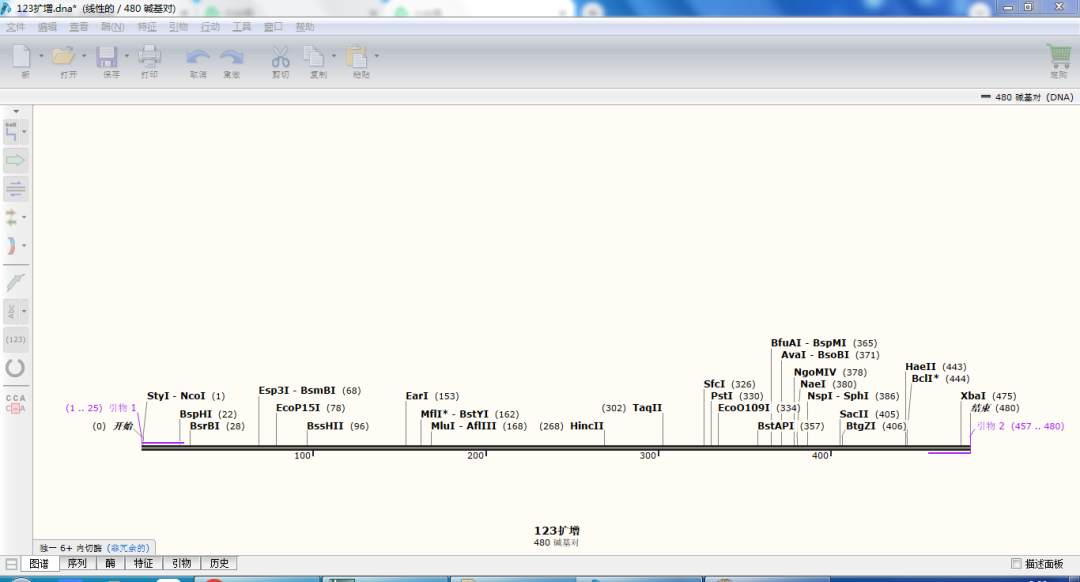
Task: Open the dropdown arrow next to Copy (复制)
Action: pyautogui.click(x=334, y=56)
